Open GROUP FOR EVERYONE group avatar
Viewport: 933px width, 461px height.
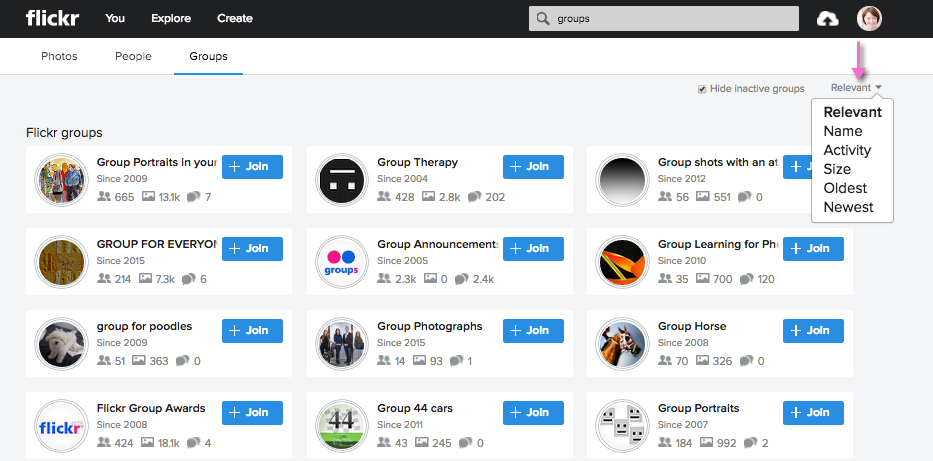pos(61,262)
